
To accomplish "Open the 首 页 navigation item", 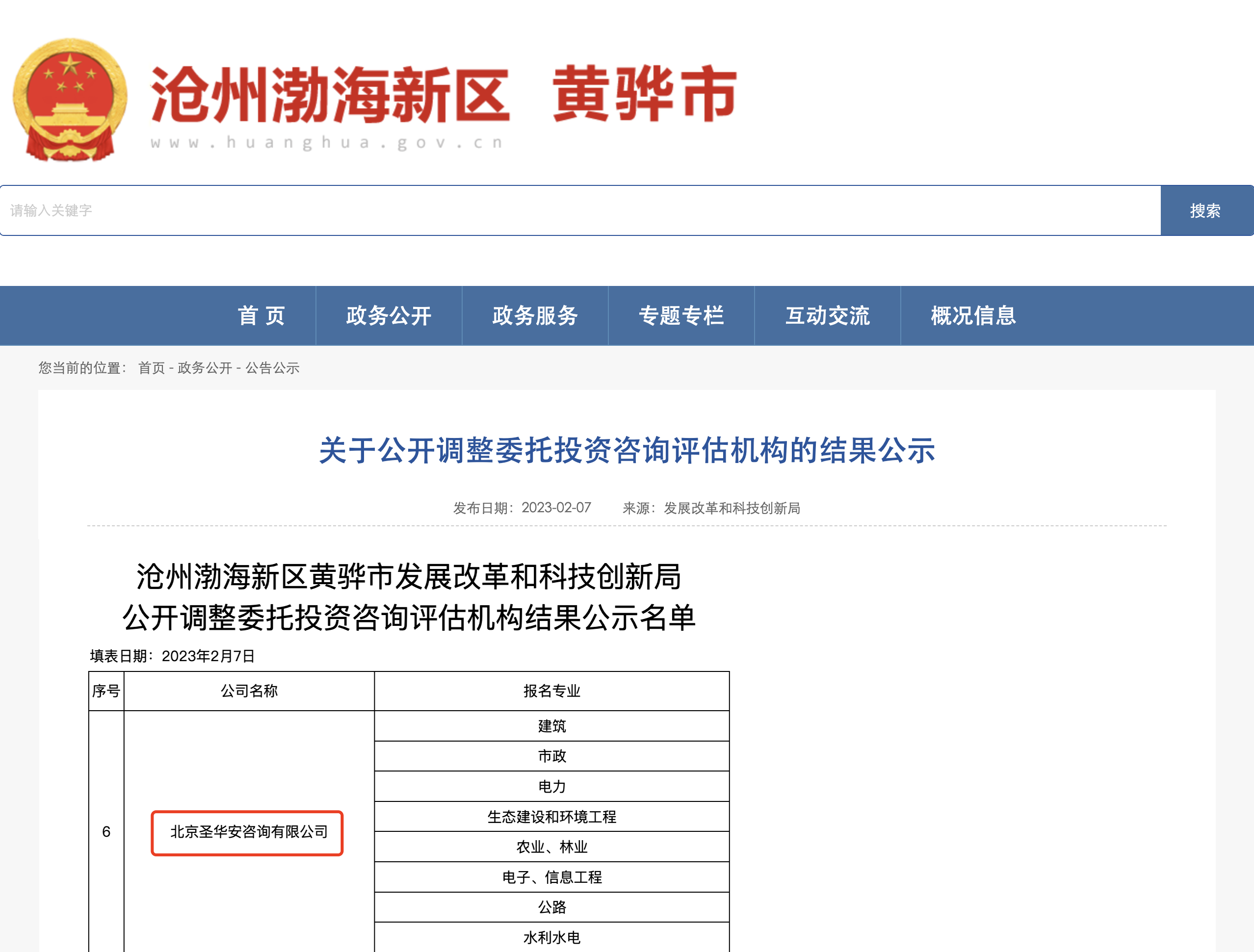I will pyautogui.click(x=261, y=316).
